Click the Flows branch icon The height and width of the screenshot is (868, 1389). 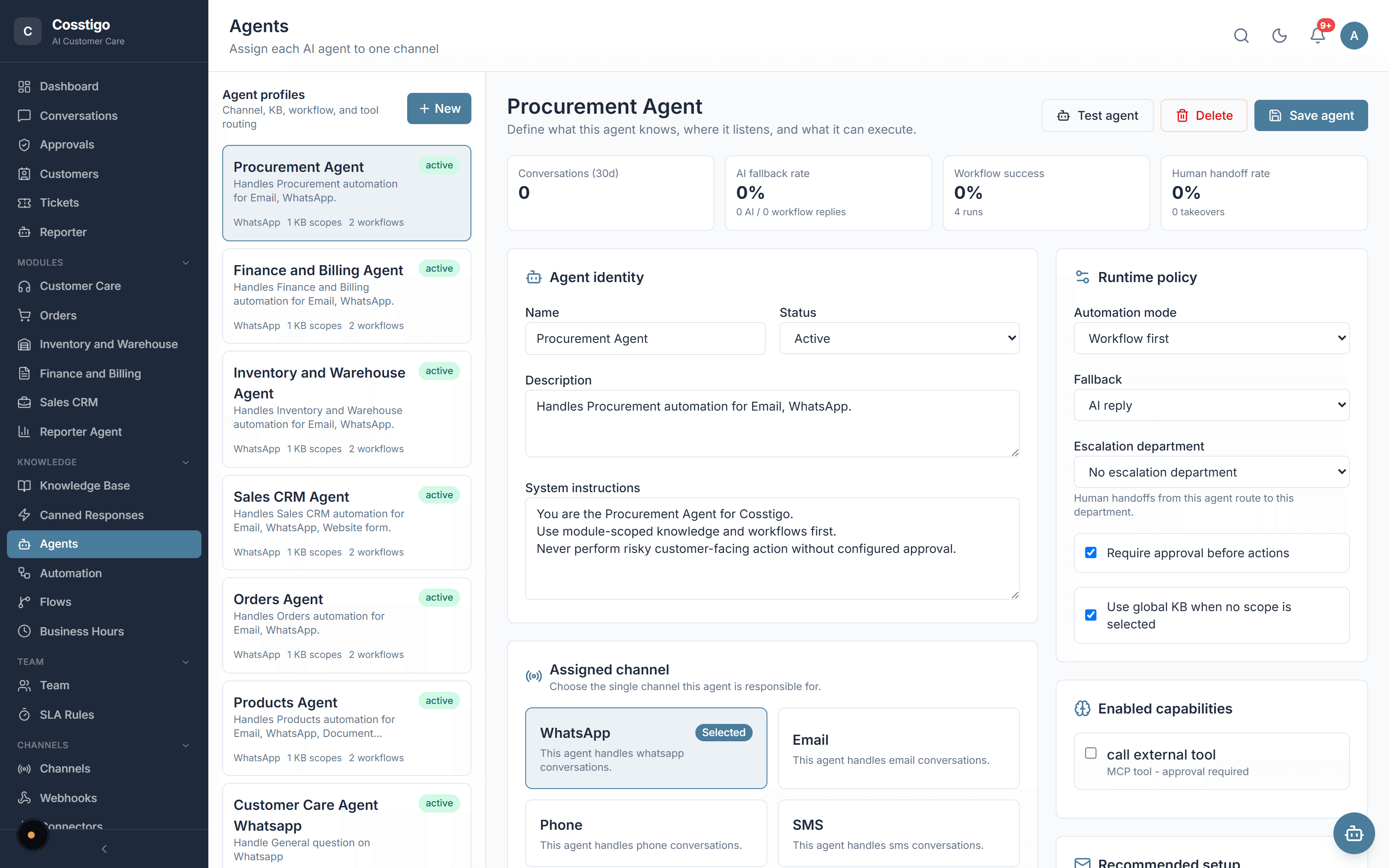[24, 602]
